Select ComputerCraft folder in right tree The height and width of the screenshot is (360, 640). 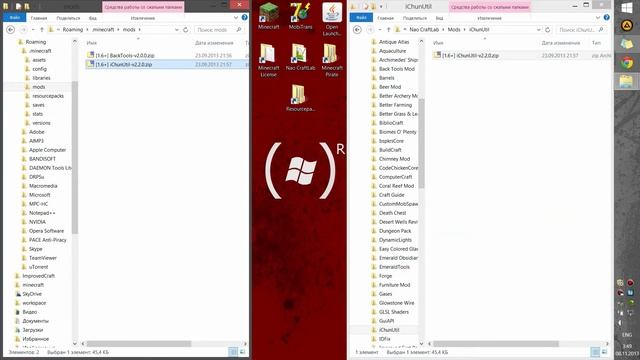pyautogui.click(x=395, y=177)
